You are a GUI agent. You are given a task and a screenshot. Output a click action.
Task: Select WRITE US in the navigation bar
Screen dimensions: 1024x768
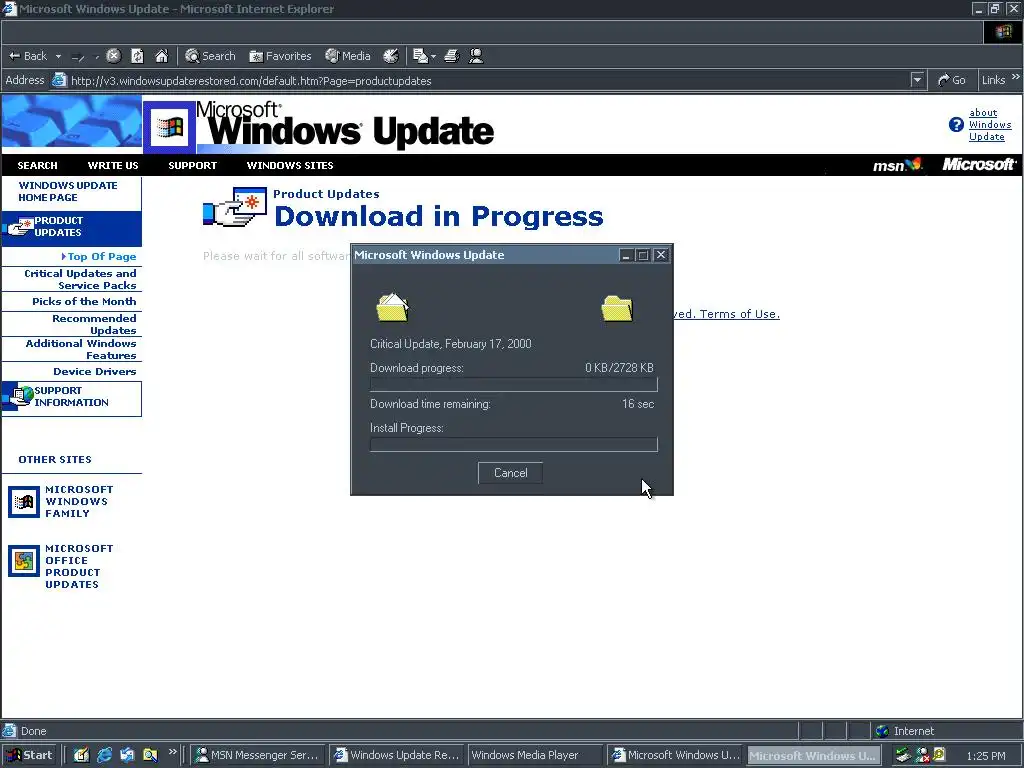113,166
